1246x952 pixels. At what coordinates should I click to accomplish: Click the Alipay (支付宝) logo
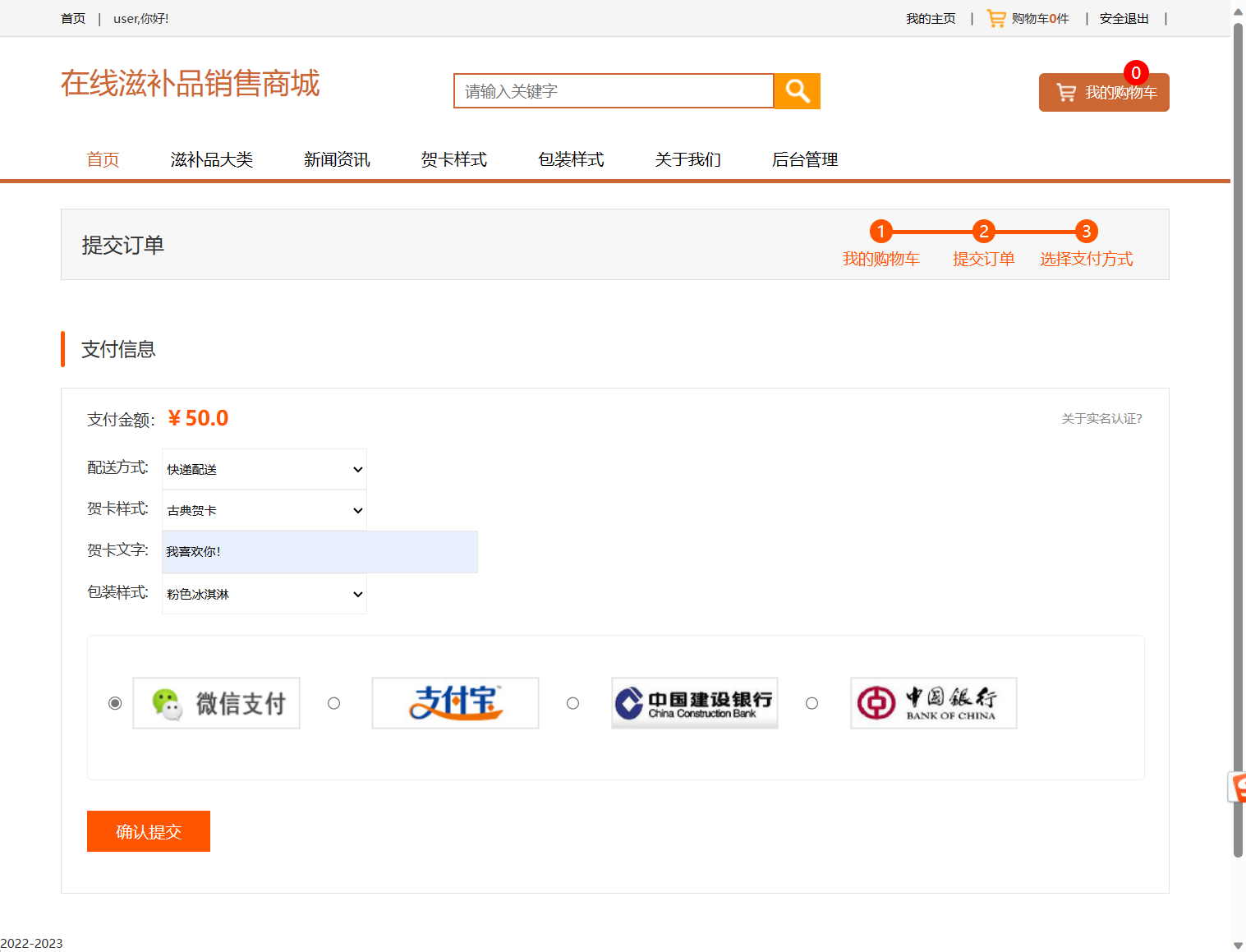[454, 702]
